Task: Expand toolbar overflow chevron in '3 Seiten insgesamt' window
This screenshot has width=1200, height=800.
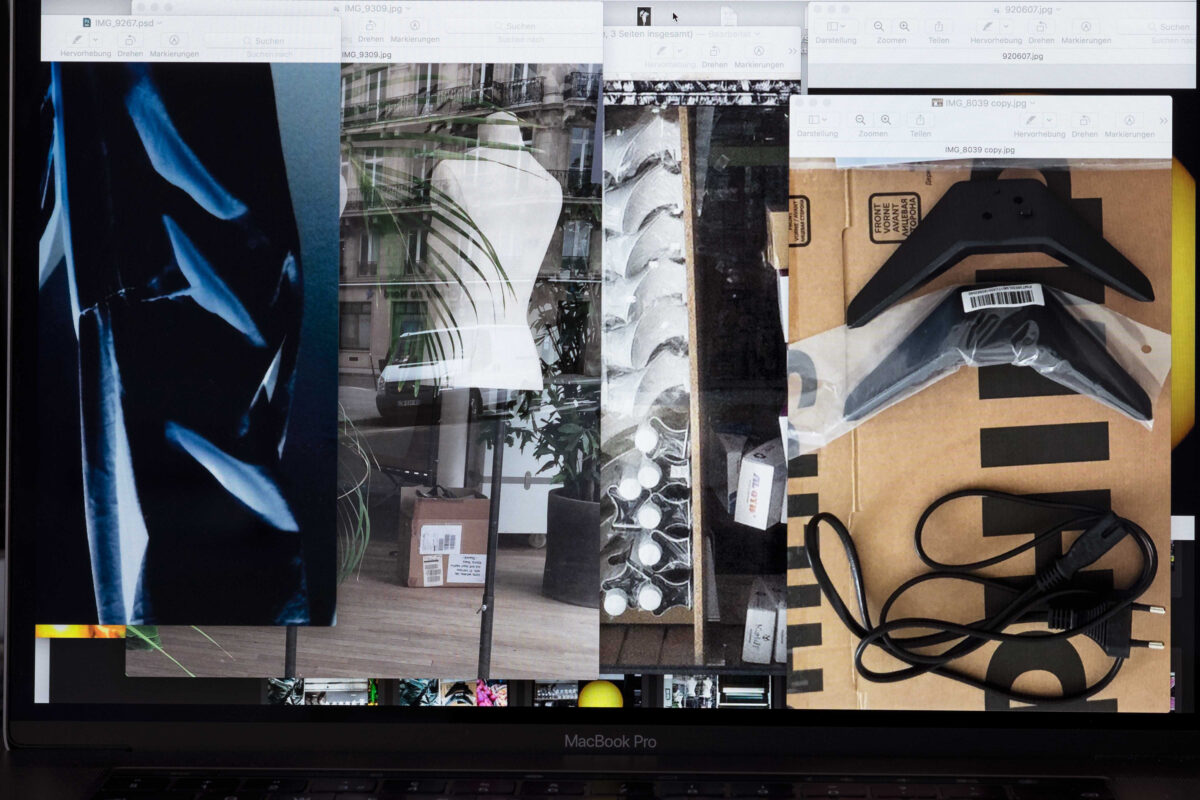Action: point(793,51)
